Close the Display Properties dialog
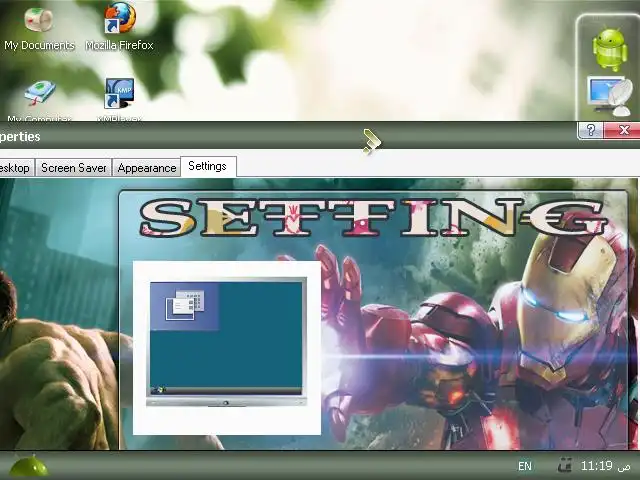The width and height of the screenshot is (640, 480). click(622, 131)
